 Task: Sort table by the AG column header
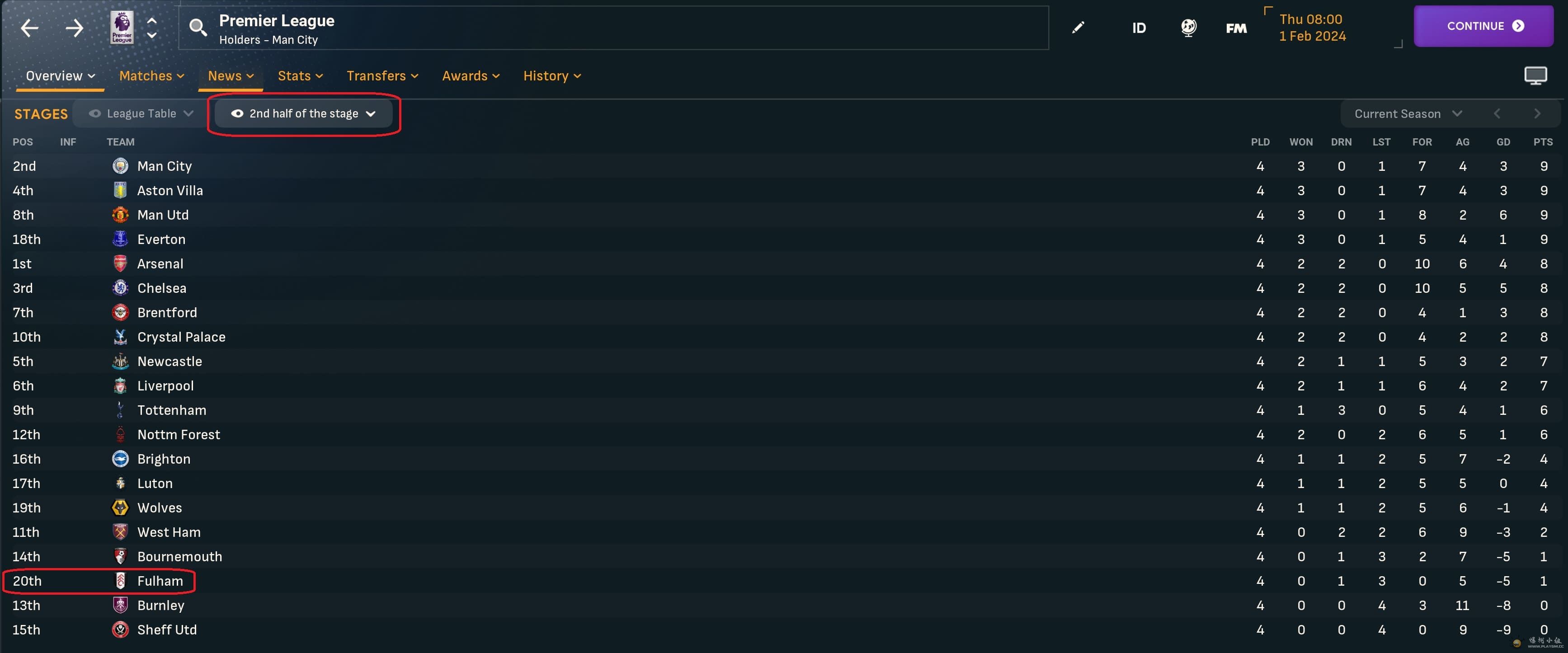point(1462,142)
